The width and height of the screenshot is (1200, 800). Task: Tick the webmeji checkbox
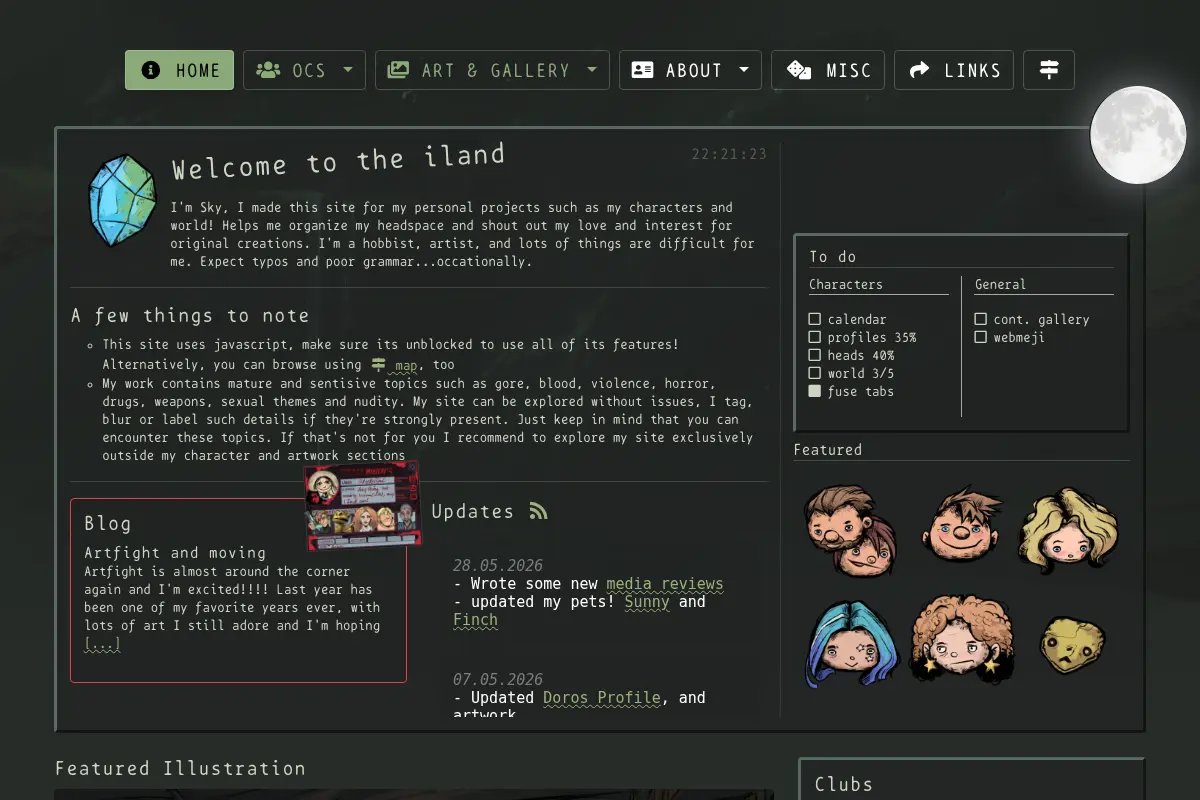click(981, 337)
